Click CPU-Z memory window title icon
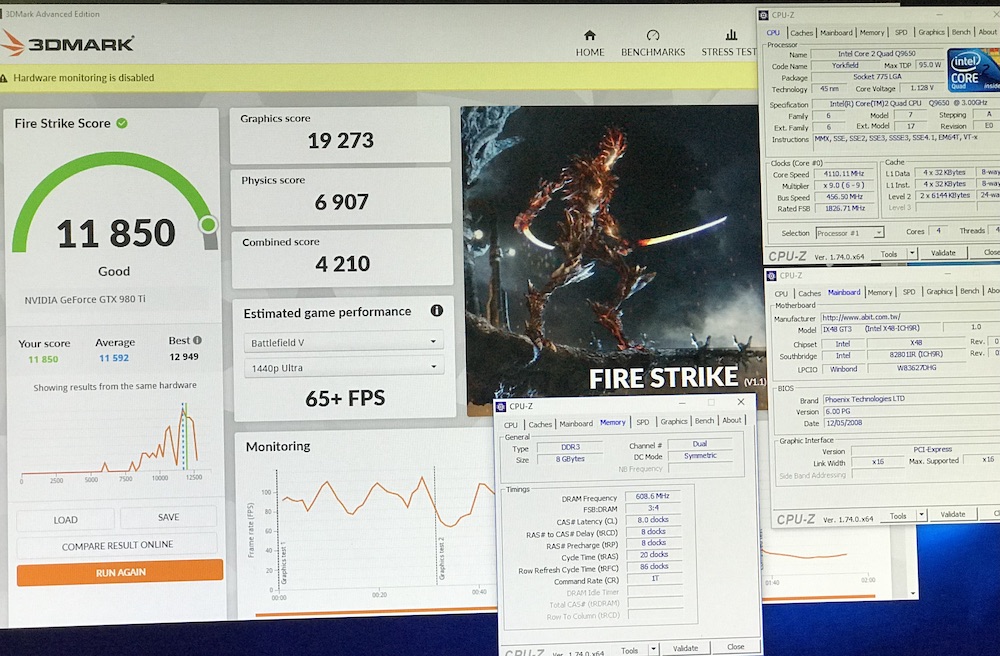 501,406
